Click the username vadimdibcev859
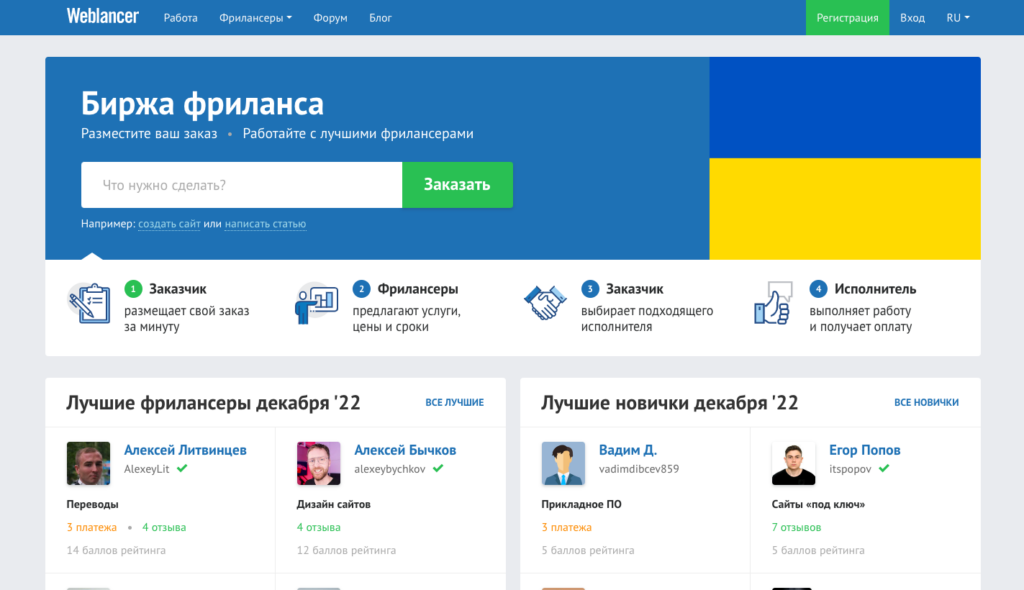1024x590 pixels. click(639, 468)
